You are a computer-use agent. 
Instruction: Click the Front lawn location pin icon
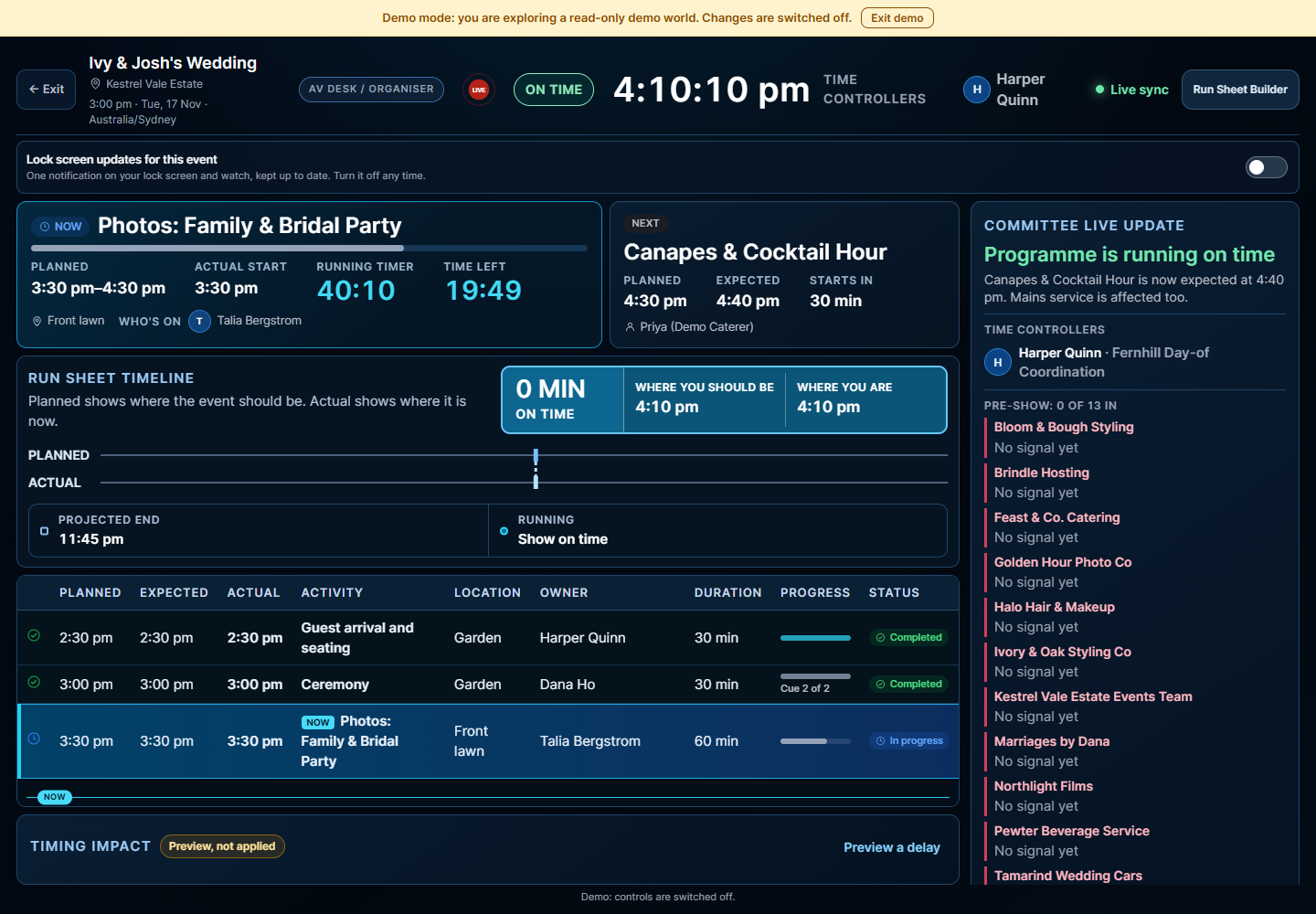click(37, 321)
